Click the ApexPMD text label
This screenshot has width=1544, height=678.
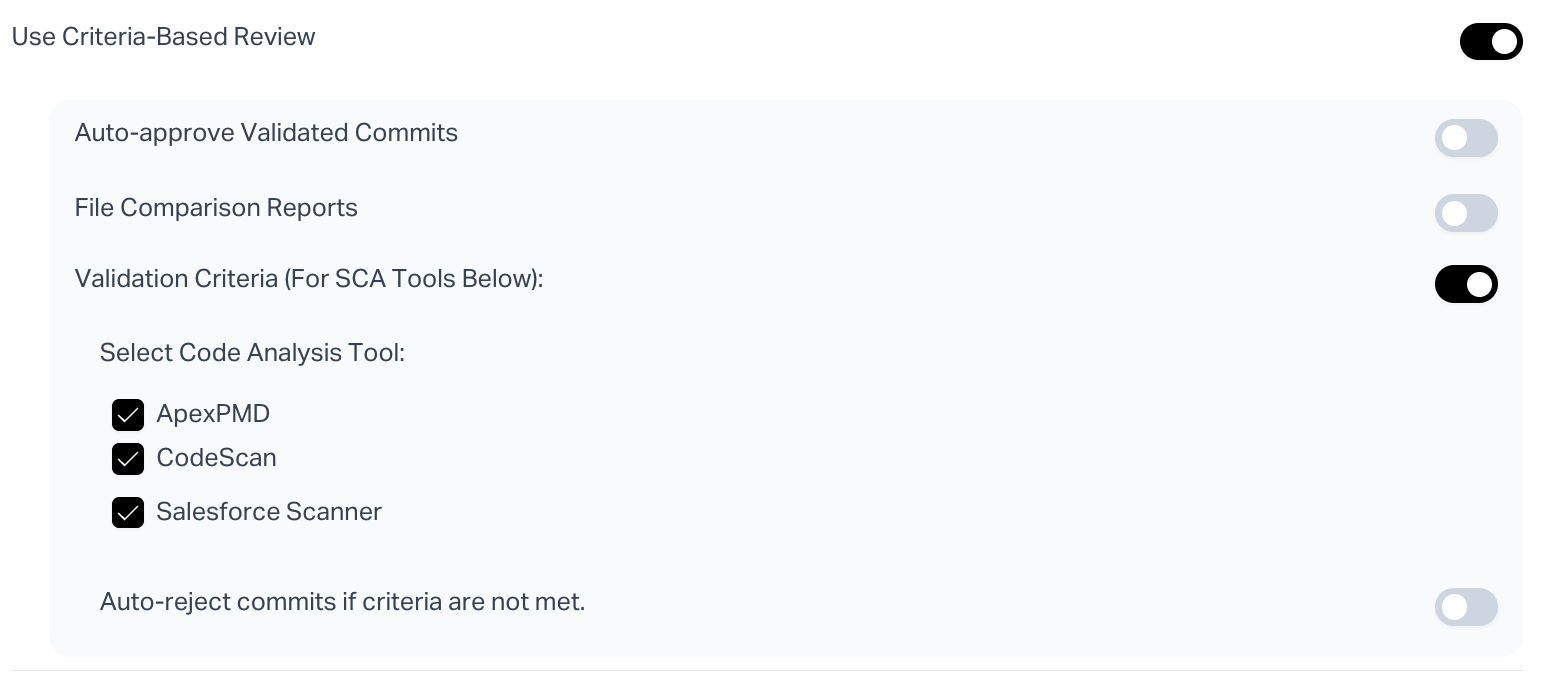(x=213, y=414)
